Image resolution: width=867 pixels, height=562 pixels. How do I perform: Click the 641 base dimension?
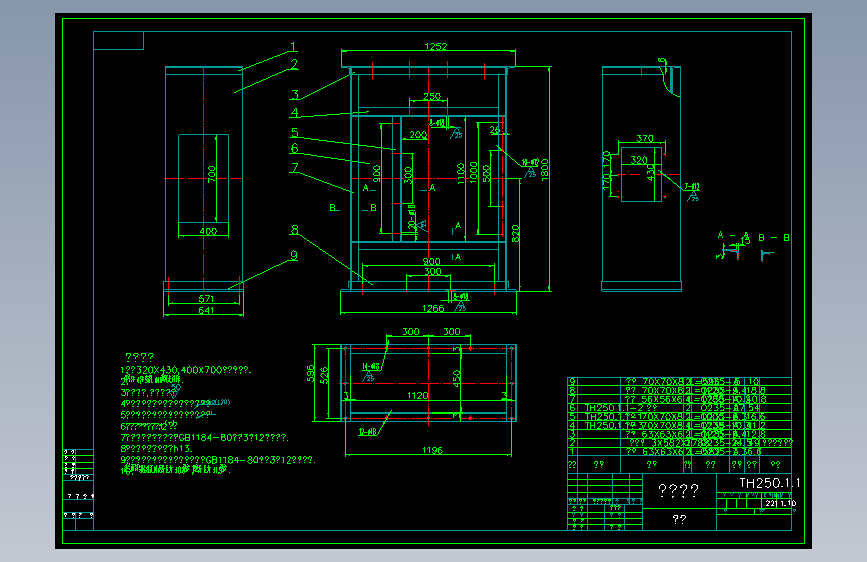206,310
